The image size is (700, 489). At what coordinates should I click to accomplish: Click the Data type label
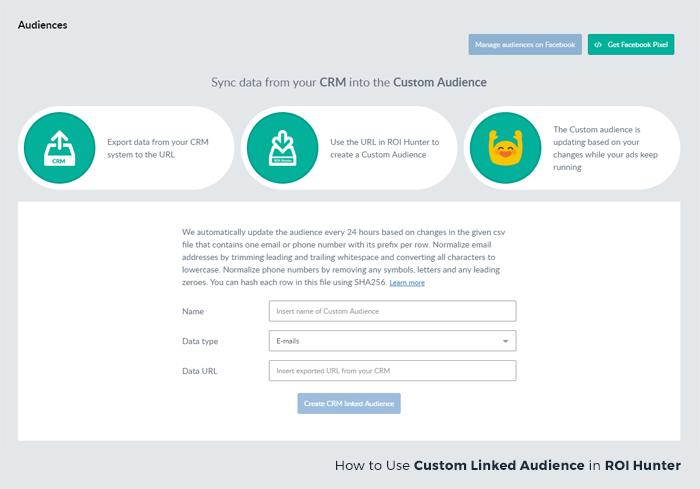(x=200, y=341)
